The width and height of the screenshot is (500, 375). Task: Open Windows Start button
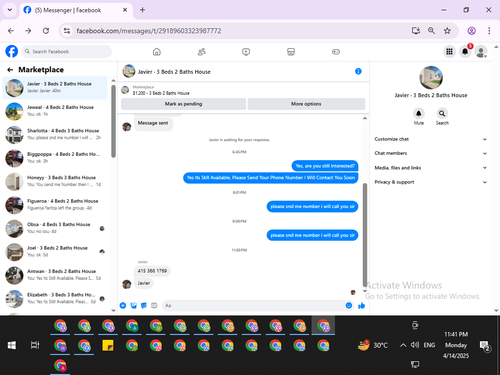click(12, 345)
